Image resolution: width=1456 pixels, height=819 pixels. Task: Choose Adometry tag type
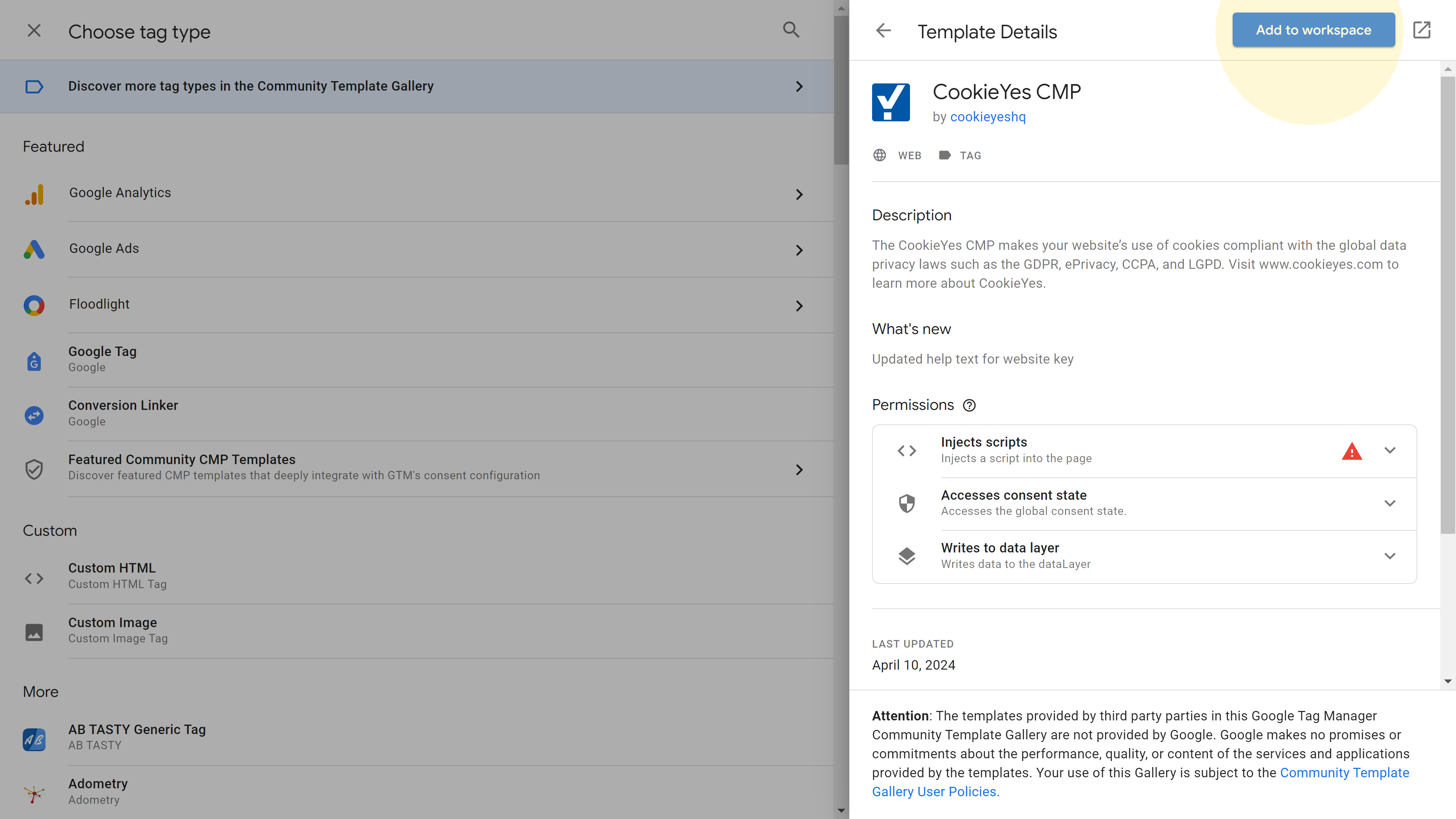[x=417, y=792]
